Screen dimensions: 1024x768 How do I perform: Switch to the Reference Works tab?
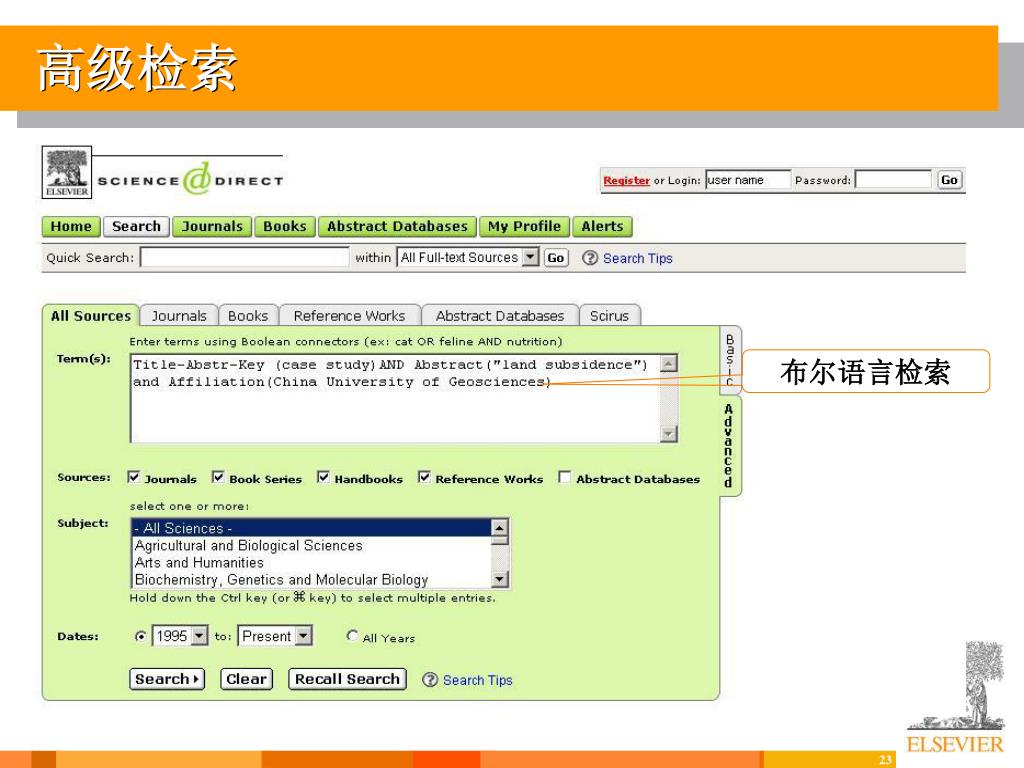coord(349,316)
